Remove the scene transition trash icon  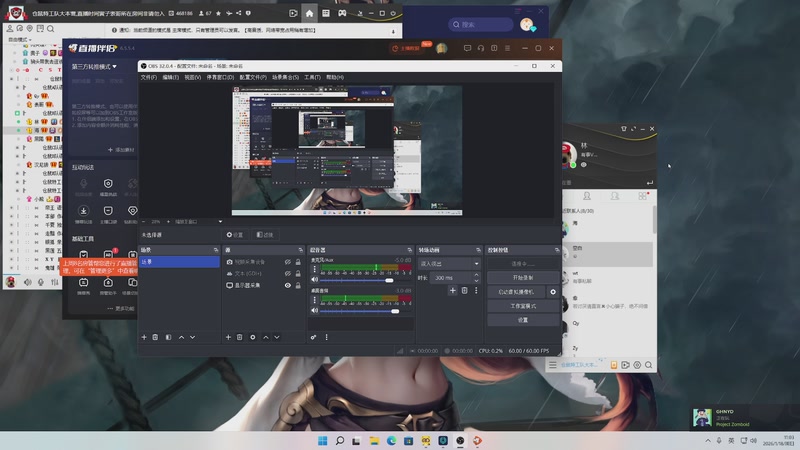pyautogui.click(x=464, y=290)
